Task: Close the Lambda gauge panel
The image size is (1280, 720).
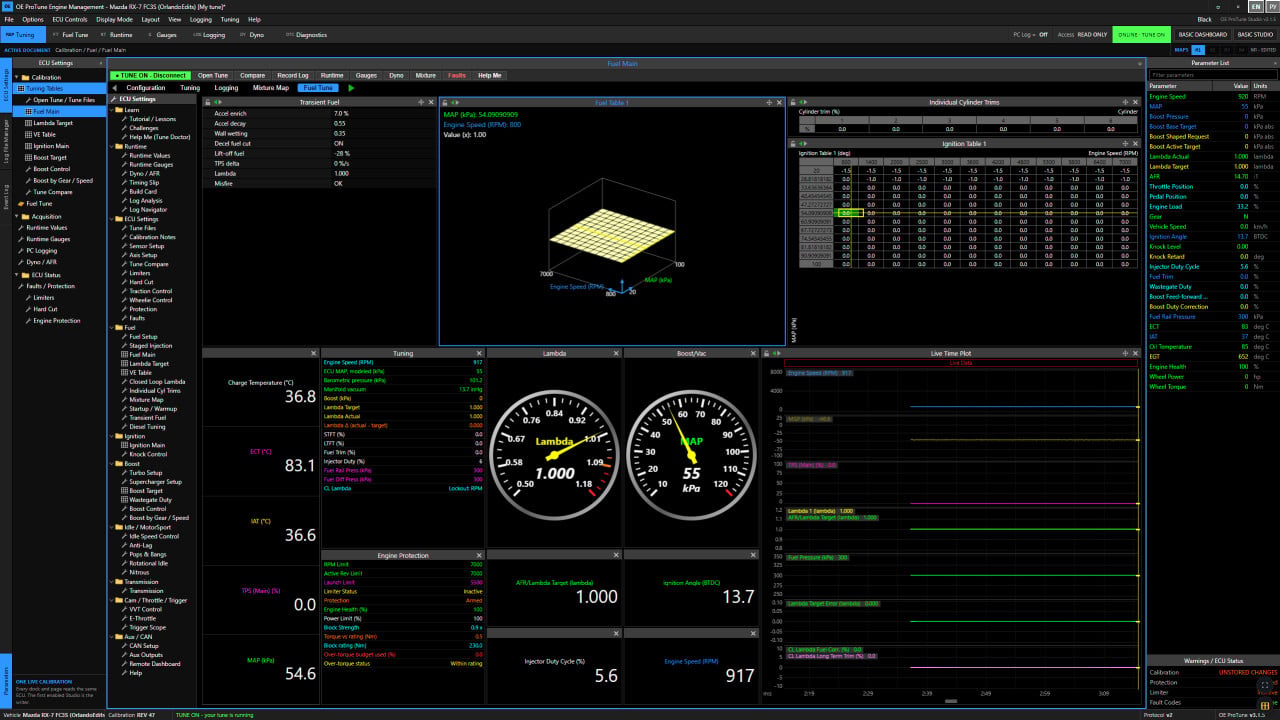Action: [617, 353]
